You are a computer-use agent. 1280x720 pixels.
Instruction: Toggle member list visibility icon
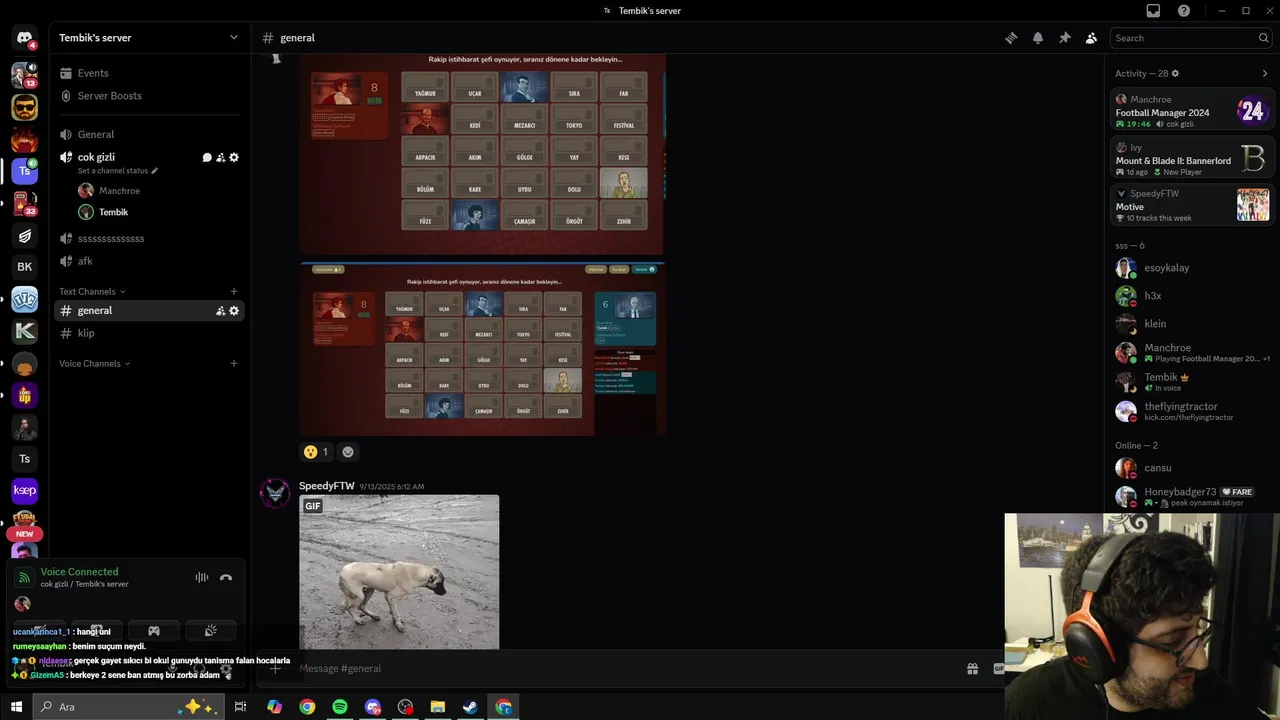(1091, 38)
